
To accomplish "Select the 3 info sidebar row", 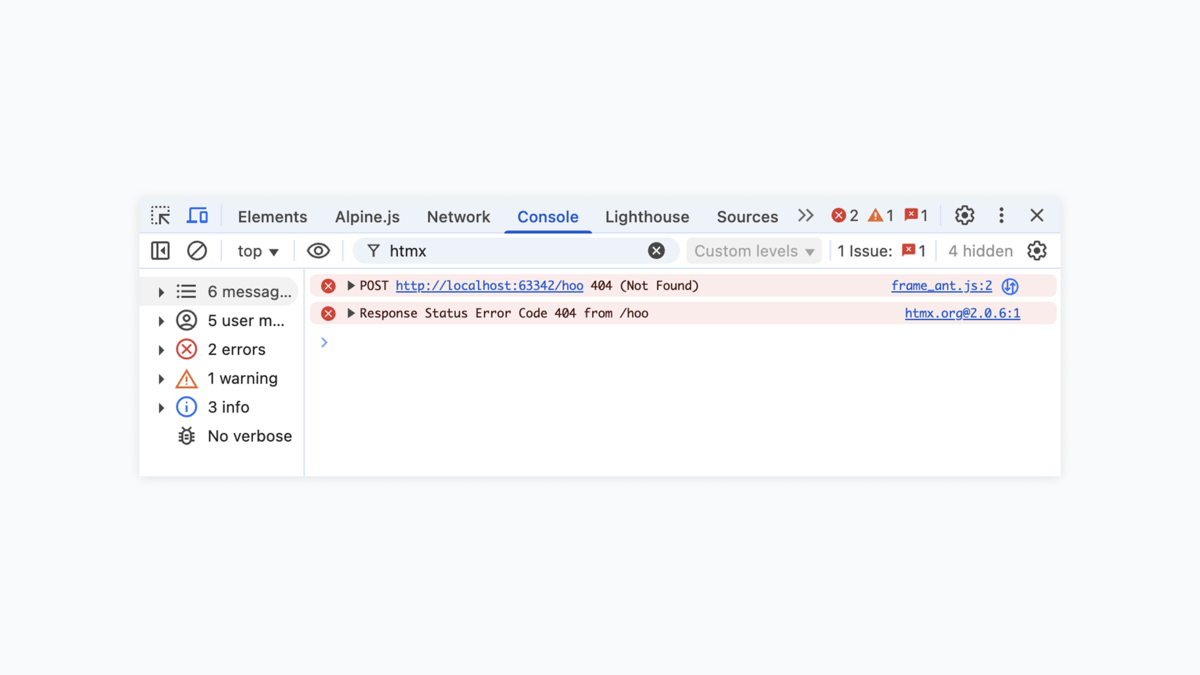I will [221, 408].
